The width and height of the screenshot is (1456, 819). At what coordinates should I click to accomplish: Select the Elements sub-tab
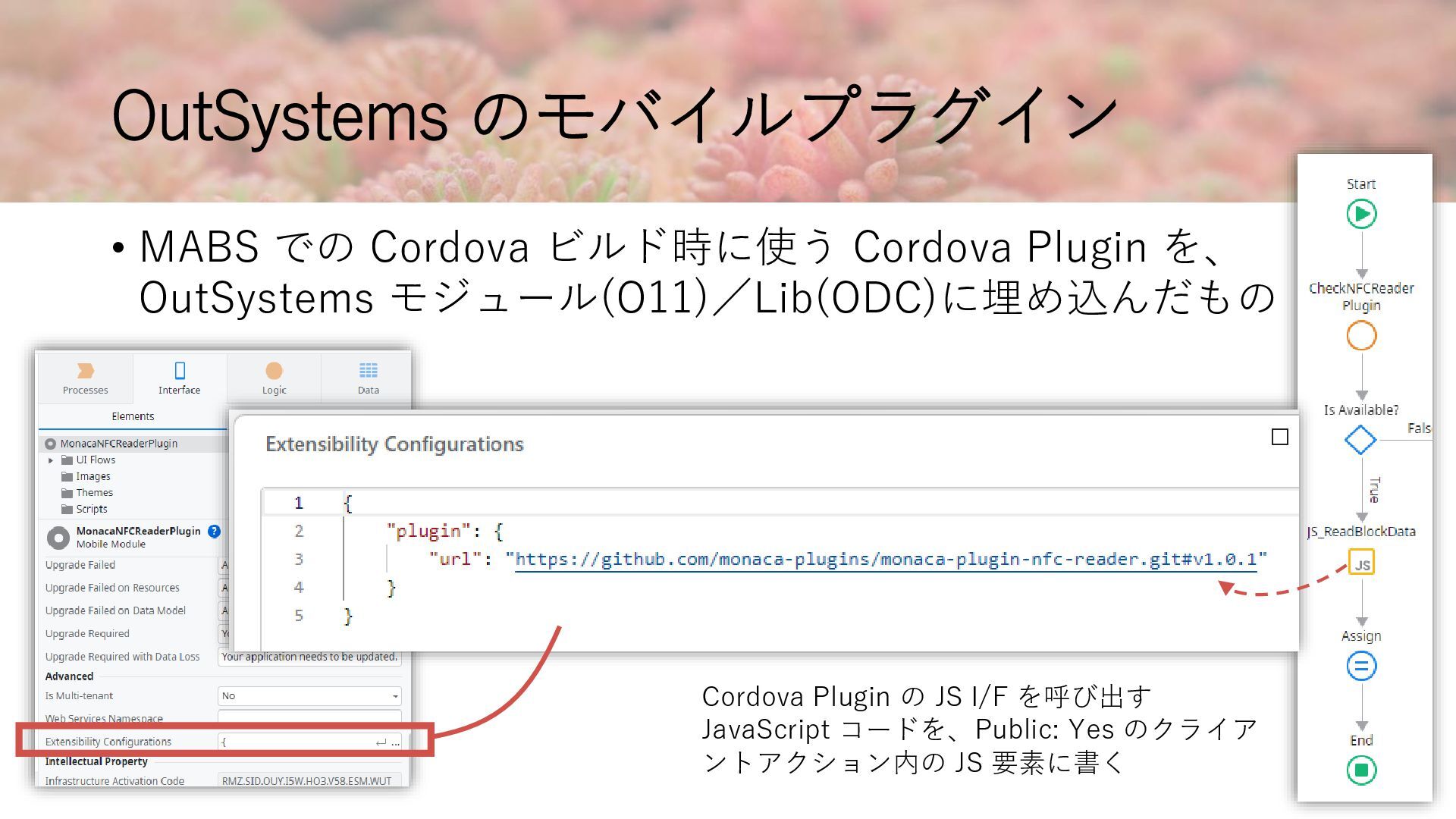coord(133,416)
